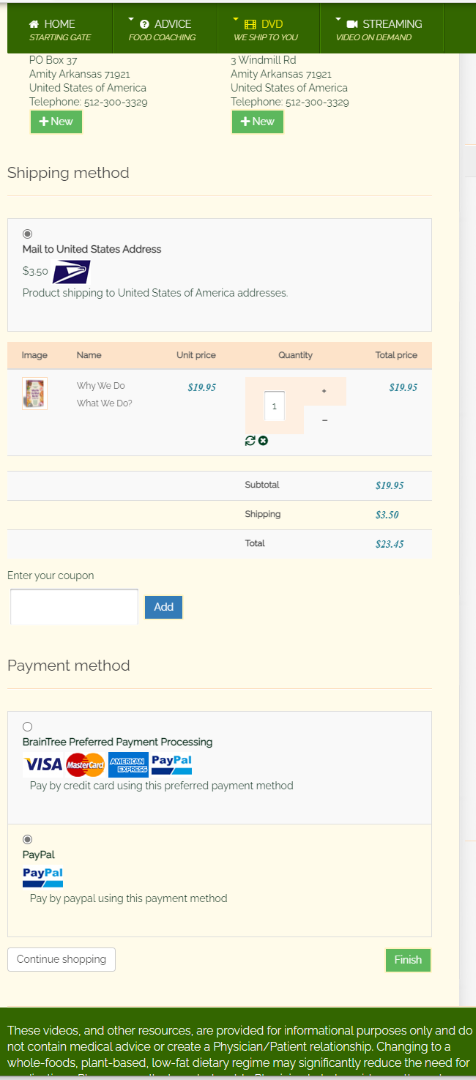Select Mail to United States Address radio

(x=28, y=234)
